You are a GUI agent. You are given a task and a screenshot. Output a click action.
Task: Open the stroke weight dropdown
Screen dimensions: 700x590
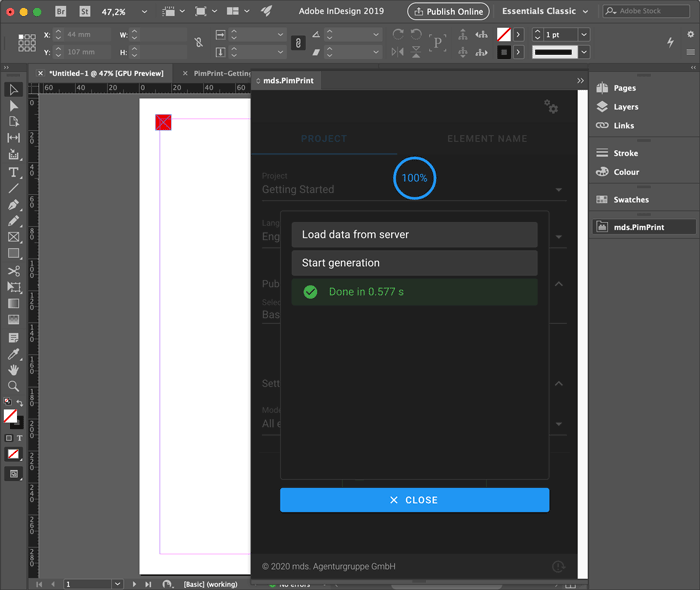[583, 34]
